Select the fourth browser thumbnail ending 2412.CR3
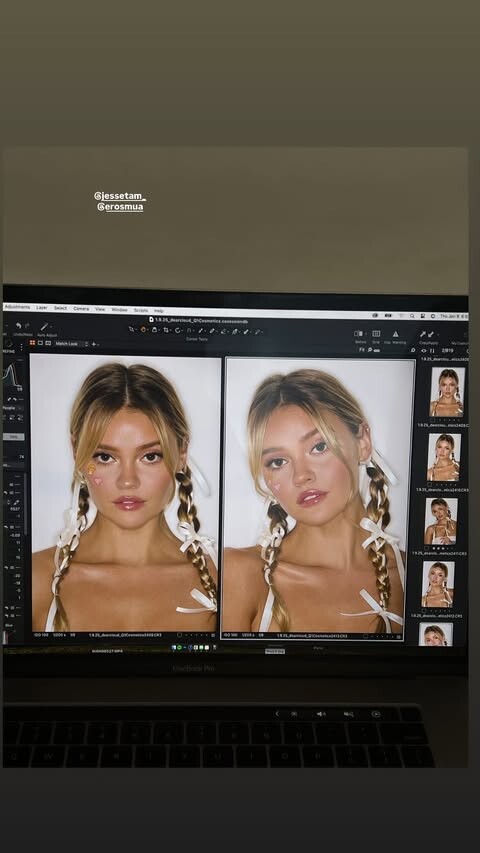Image resolution: width=480 pixels, height=853 pixels. click(x=438, y=584)
